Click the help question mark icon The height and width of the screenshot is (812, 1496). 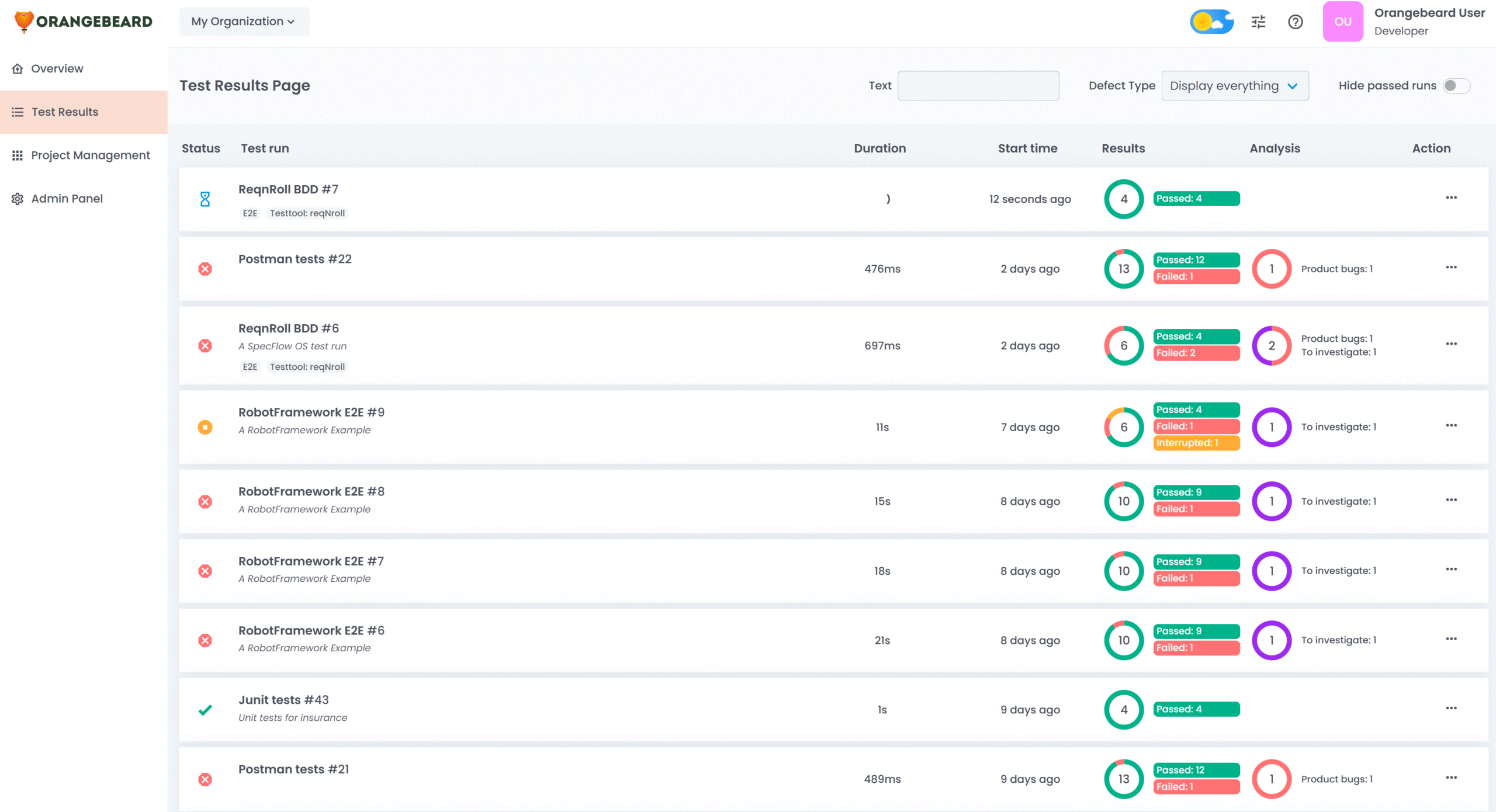point(1295,22)
